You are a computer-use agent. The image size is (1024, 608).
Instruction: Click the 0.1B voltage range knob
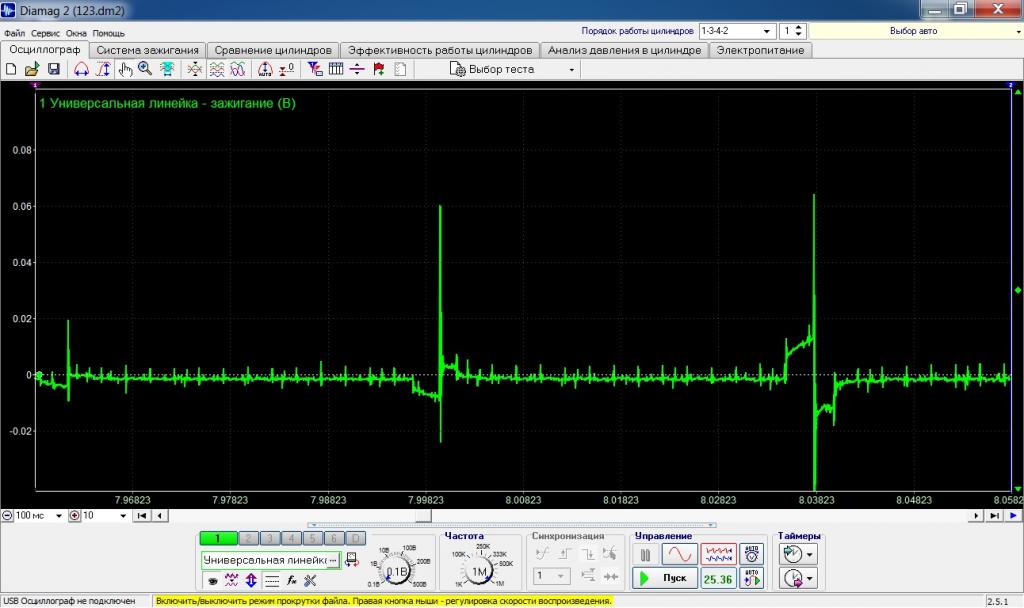397,571
